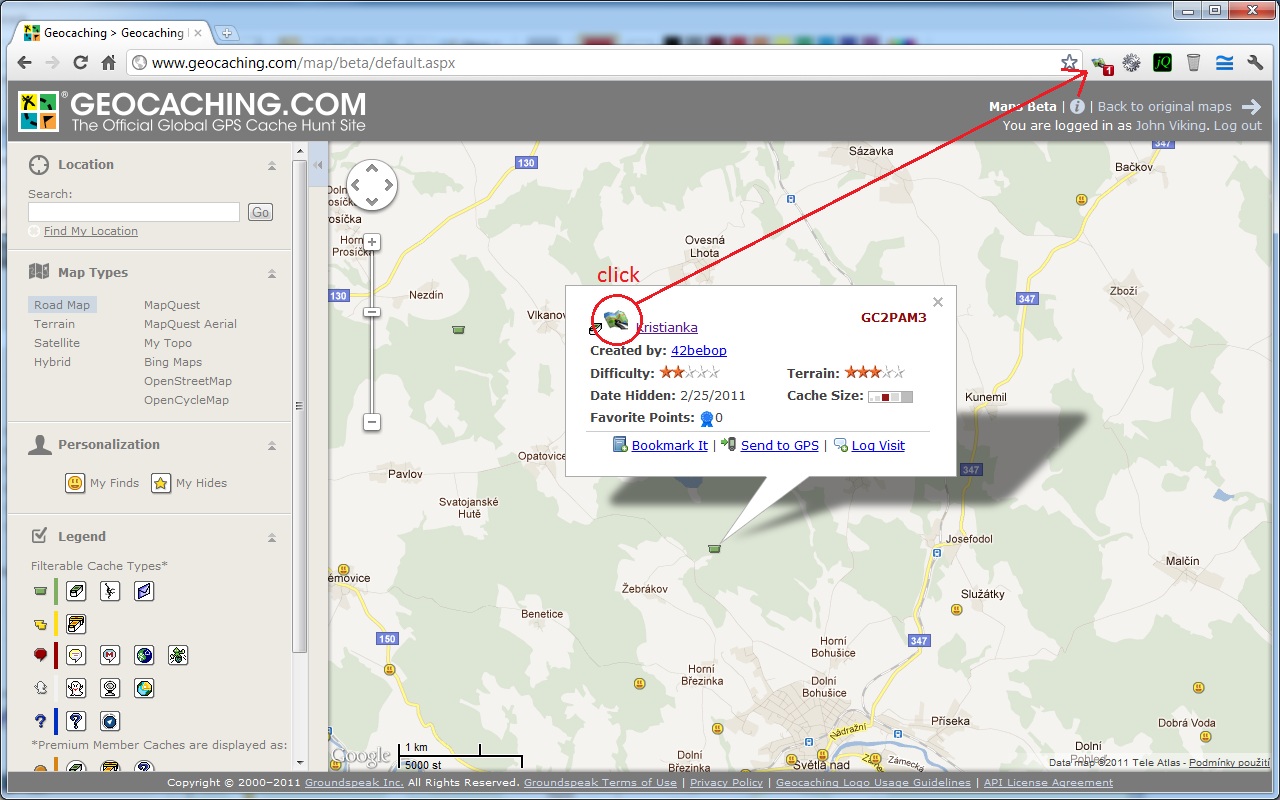Screen dimensions: 1280x800
Task: Click the location Search text field
Action: point(134,212)
